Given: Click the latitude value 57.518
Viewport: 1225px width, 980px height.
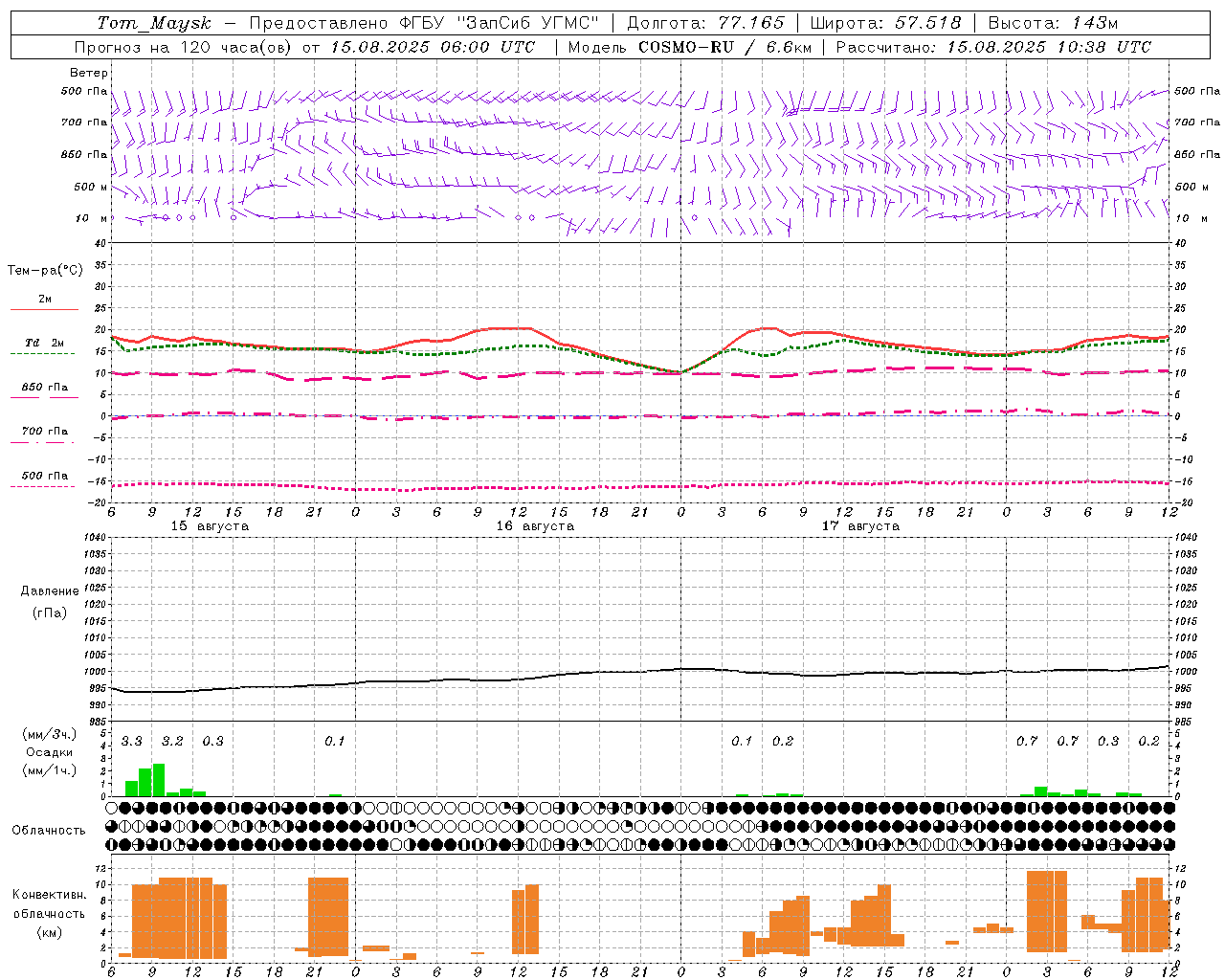Looking at the screenshot, I should click(x=927, y=23).
